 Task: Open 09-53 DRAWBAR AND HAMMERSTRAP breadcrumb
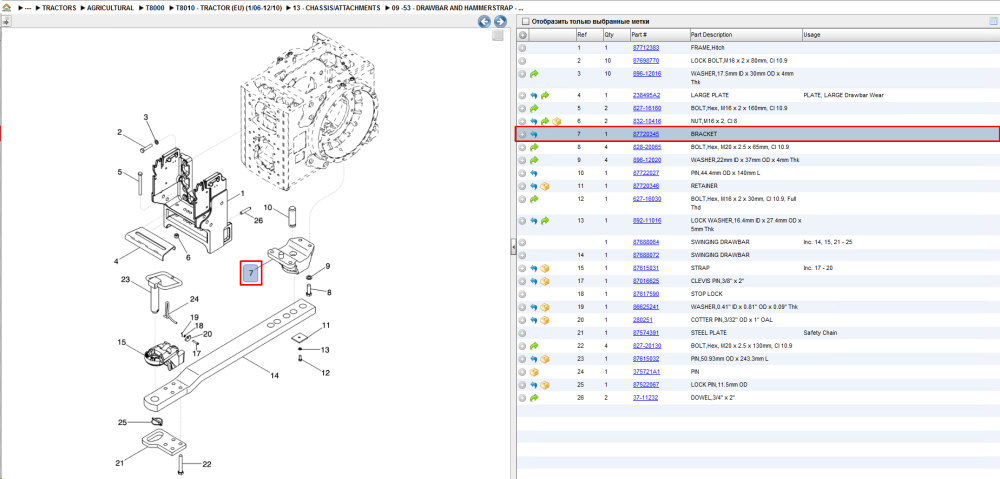tap(455, 8)
